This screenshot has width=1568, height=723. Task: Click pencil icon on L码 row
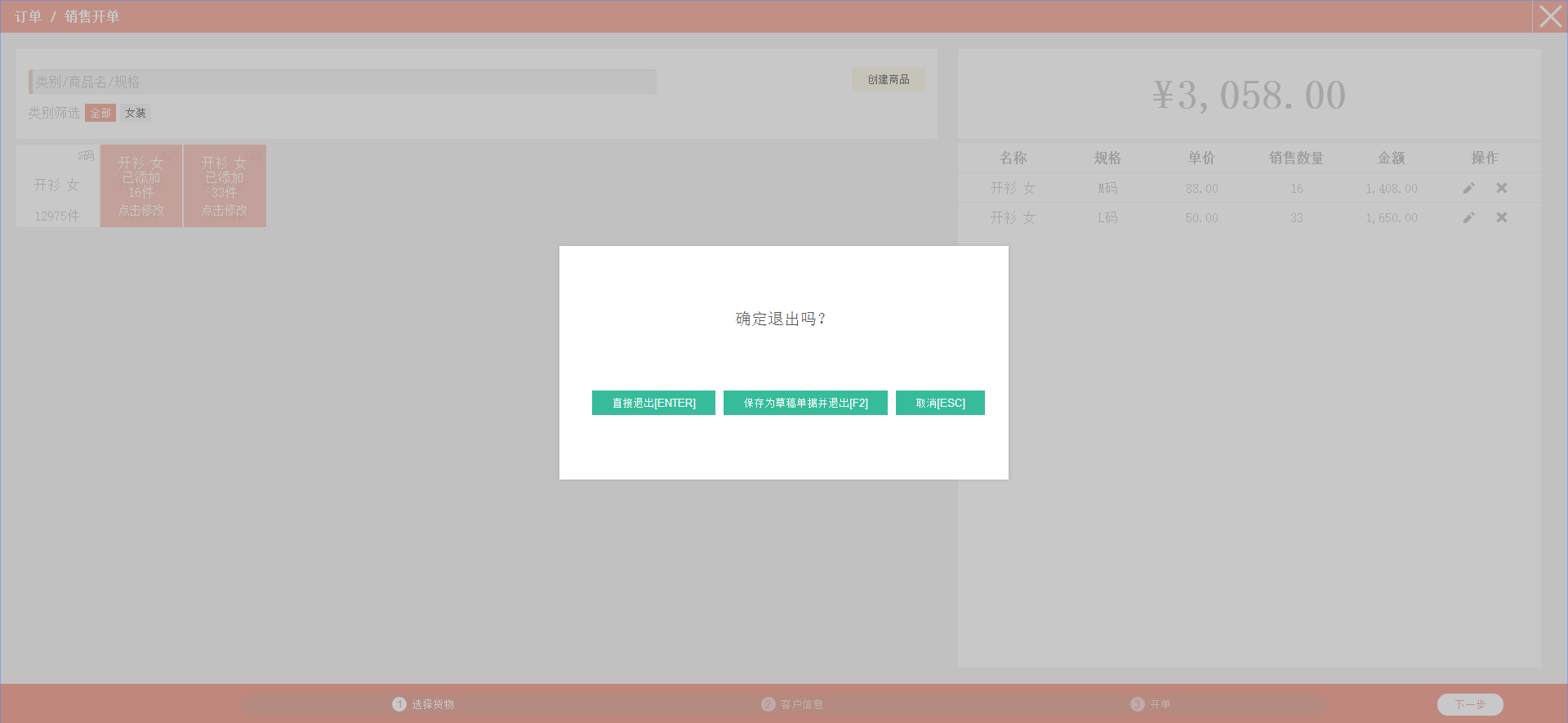(x=1468, y=217)
